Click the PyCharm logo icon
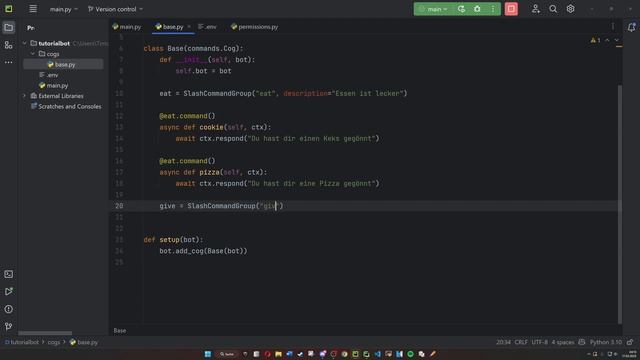Viewport: 640px width, 360px height. click(x=9, y=9)
